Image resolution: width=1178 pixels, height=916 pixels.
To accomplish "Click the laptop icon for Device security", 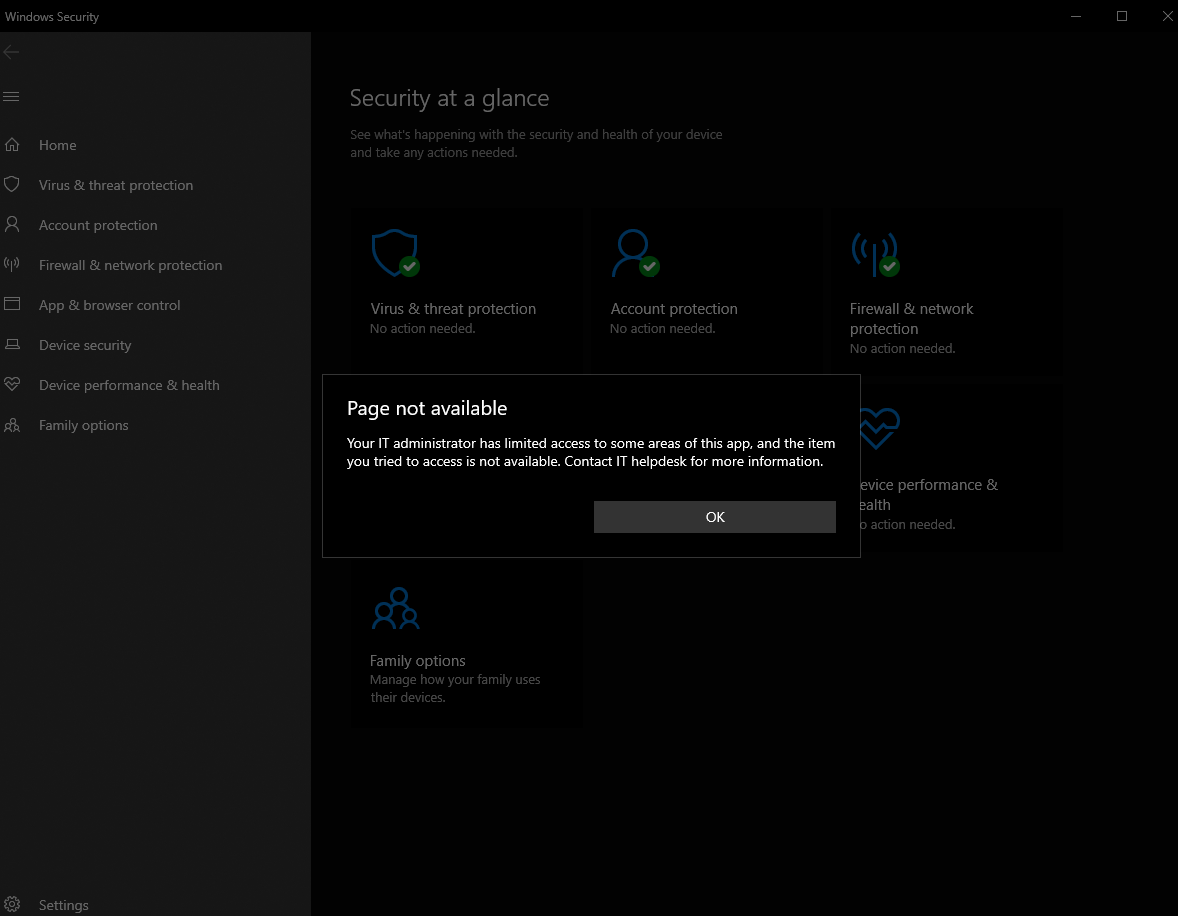I will (12, 344).
